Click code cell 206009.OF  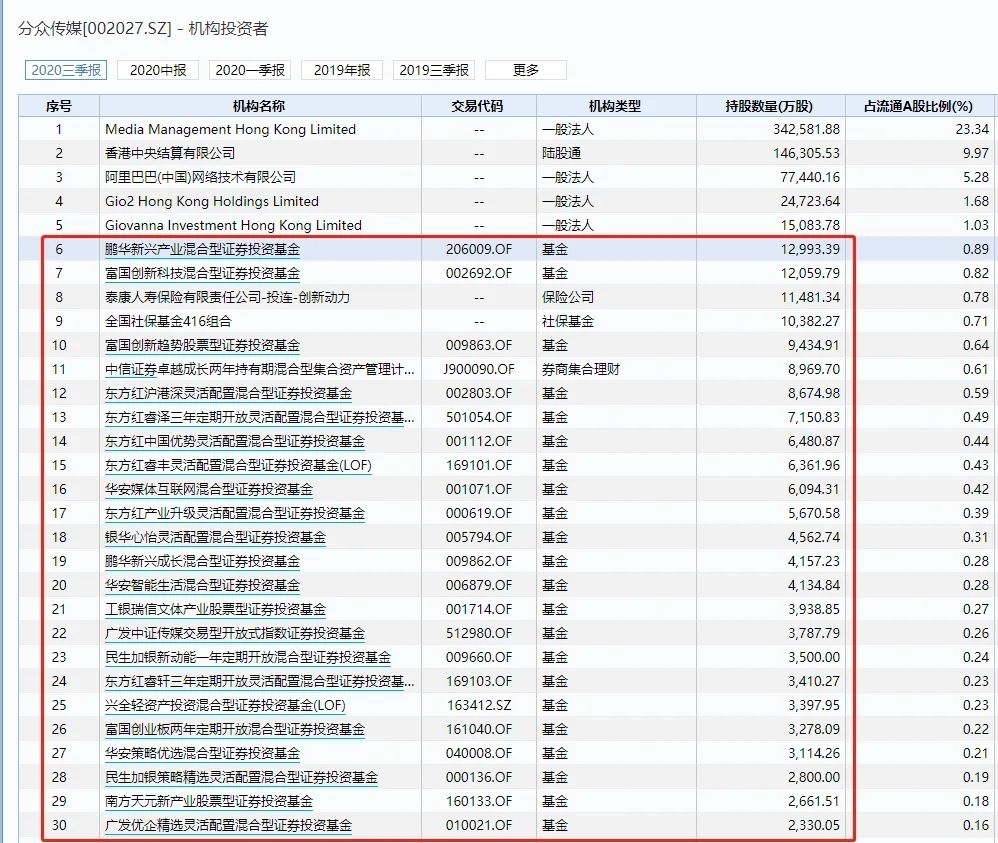(479, 250)
